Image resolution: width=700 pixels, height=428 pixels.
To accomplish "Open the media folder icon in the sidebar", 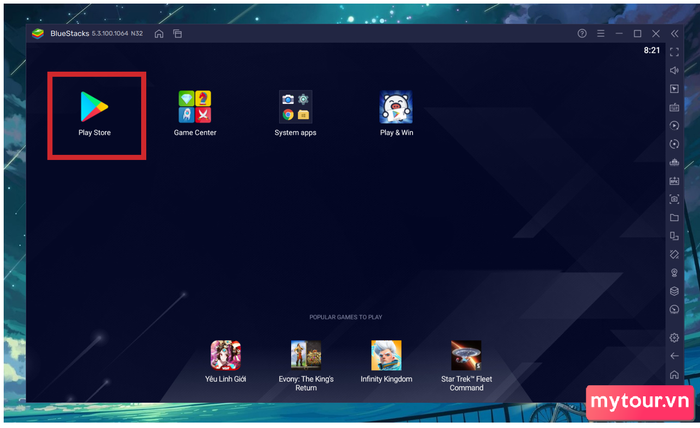I will [x=674, y=217].
